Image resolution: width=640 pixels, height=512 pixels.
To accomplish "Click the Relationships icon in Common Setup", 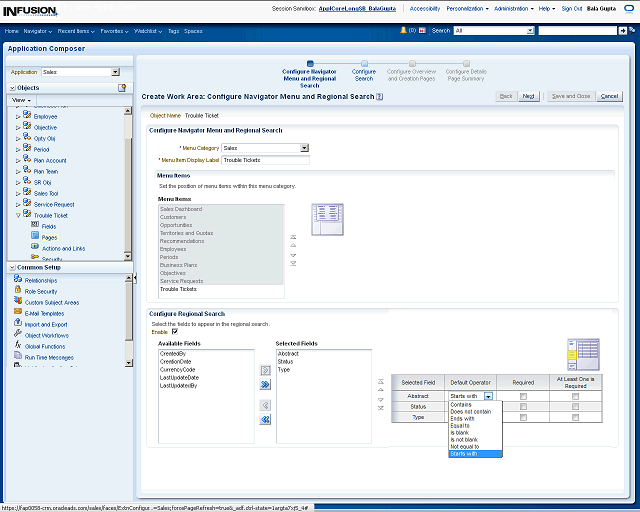I will (x=18, y=281).
